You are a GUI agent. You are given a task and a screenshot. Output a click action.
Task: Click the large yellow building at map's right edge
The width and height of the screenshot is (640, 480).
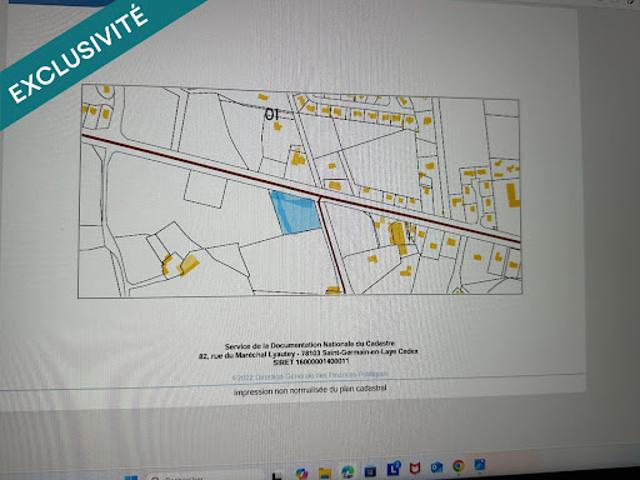pos(513,193)
